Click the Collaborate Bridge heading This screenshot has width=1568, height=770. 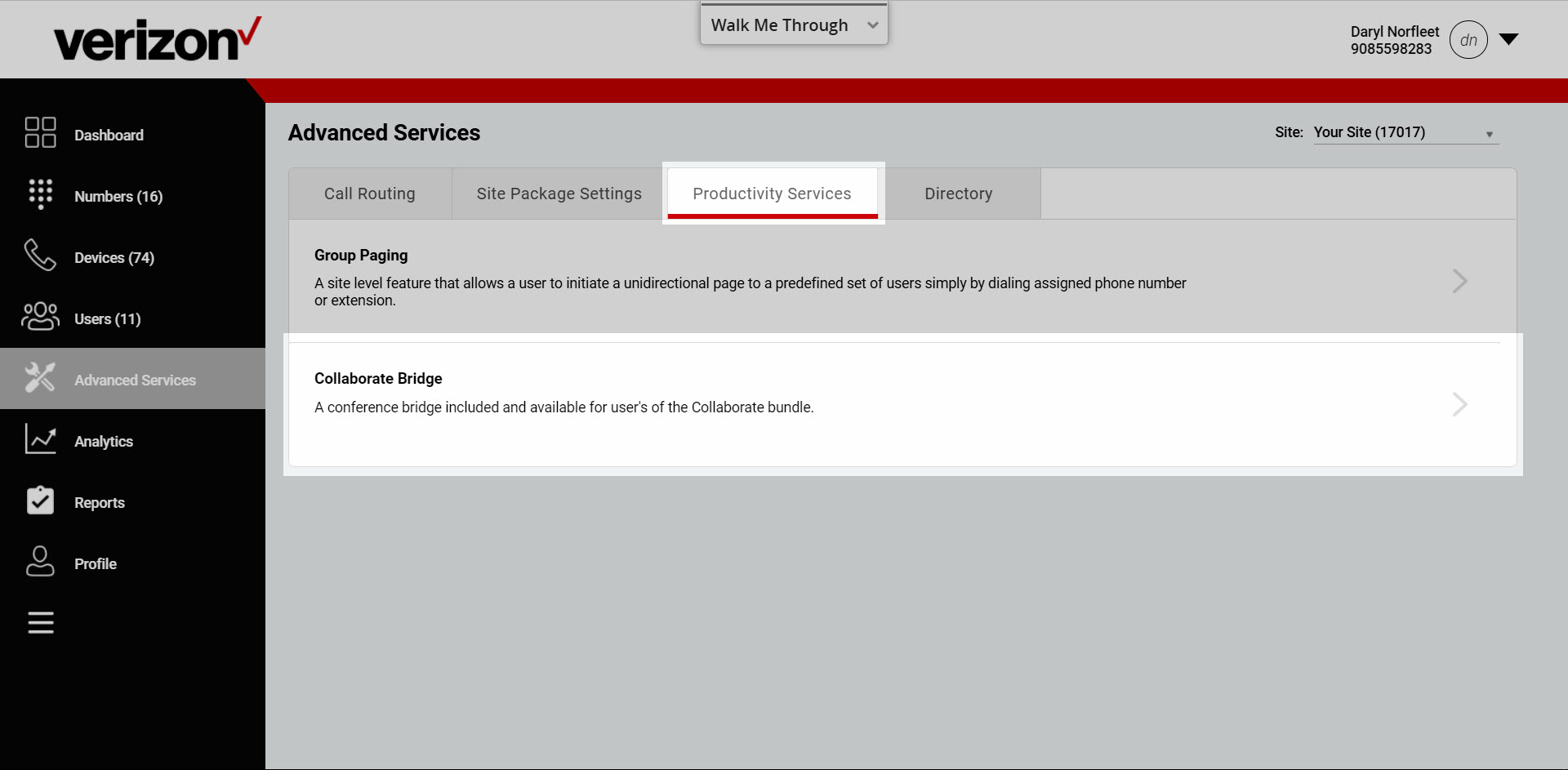[378, 378]
